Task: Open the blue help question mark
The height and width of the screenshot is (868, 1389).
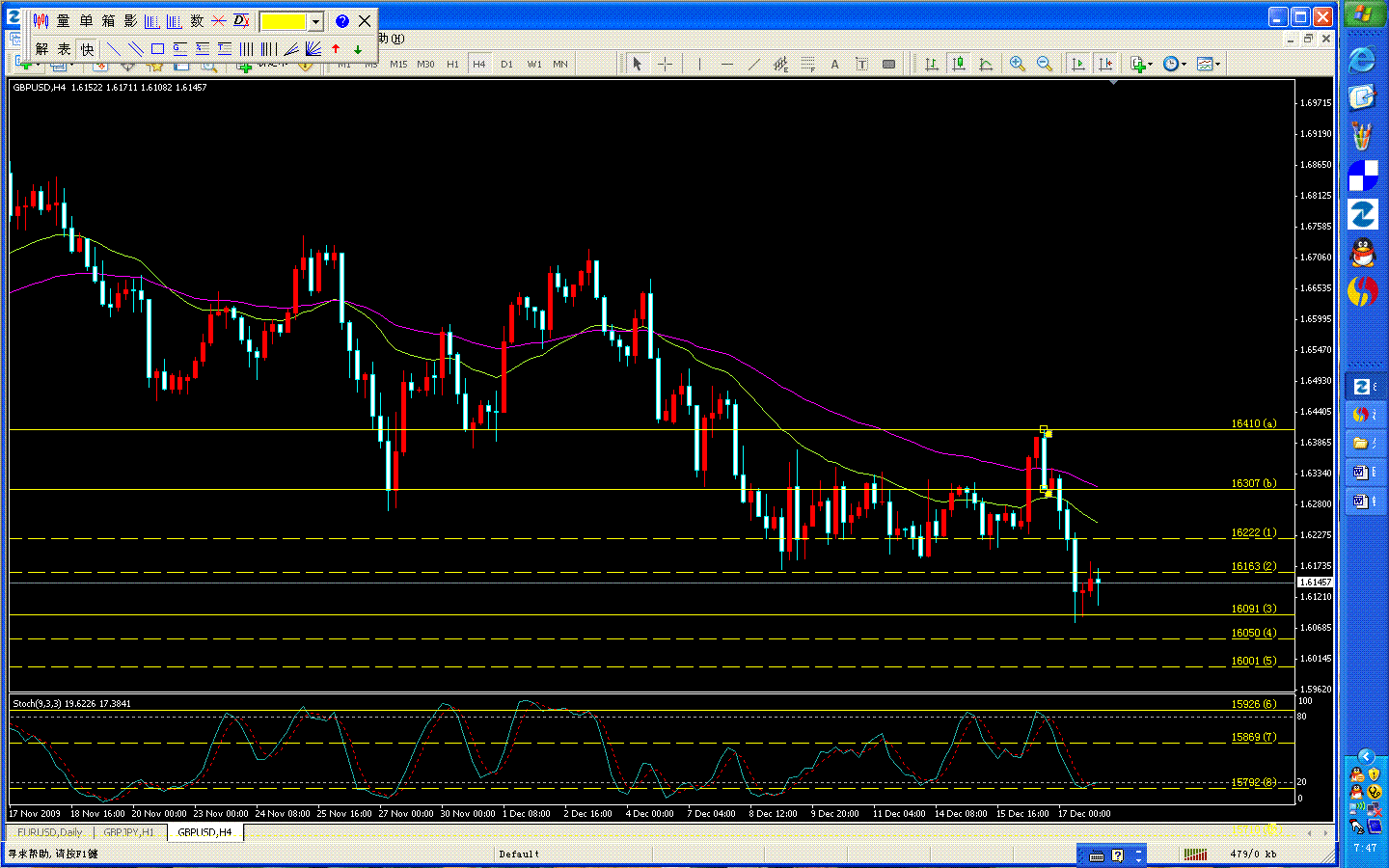Action: [341, 21]
